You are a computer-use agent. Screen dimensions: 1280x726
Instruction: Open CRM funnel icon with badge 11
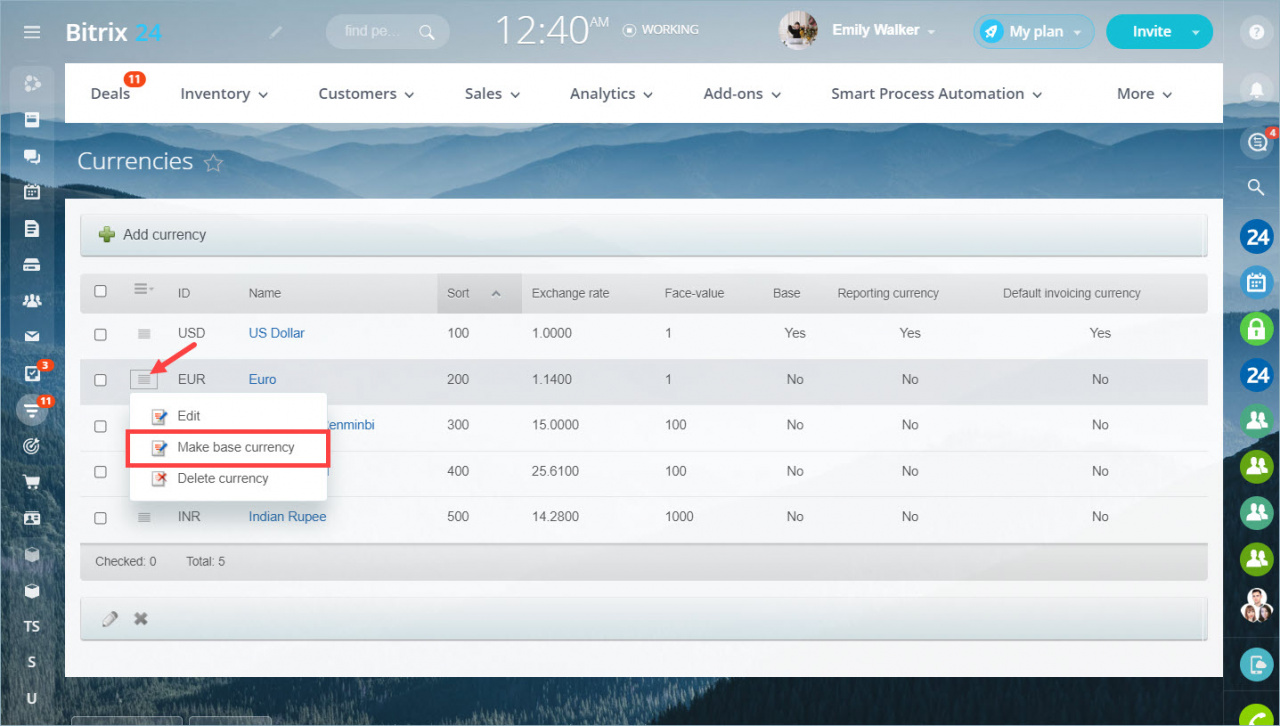click(x=33, y=409)
